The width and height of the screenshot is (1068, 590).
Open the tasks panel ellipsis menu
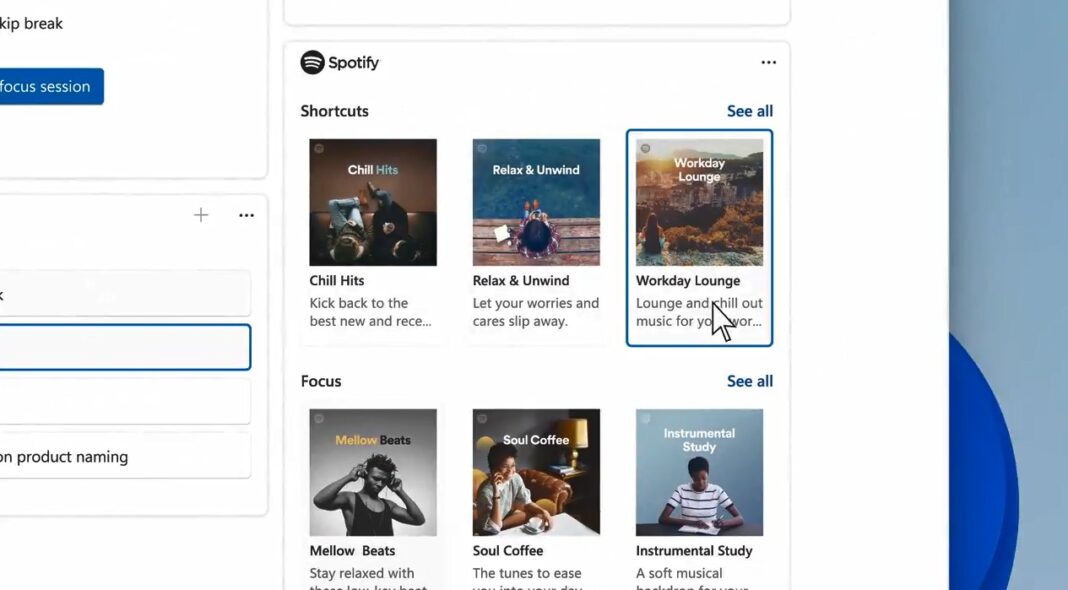point(246,214)
